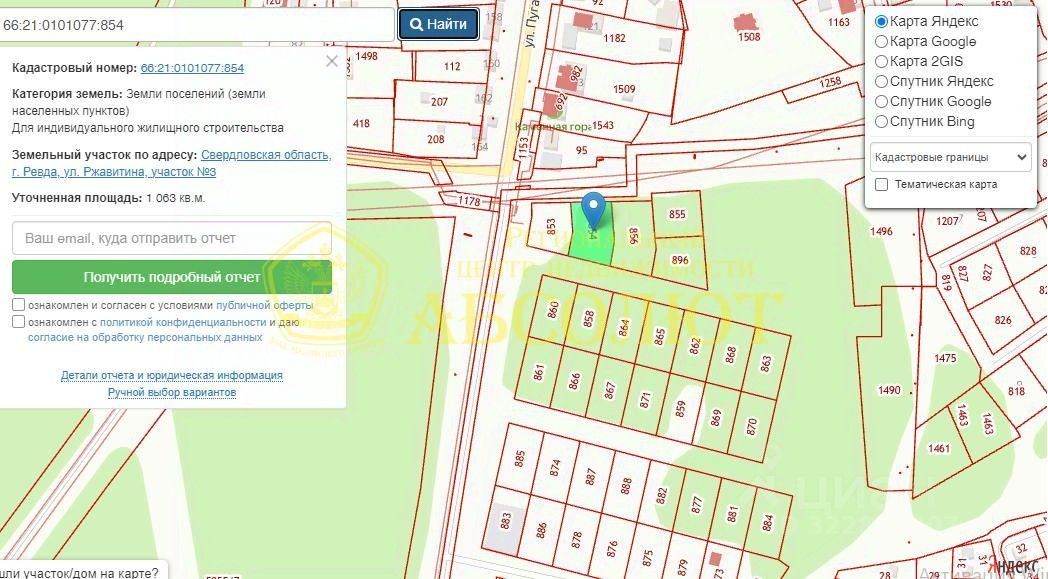Viewport: 1048px width, 579px height.
Task: Select parcel 883 with gray building
Action: 505,521
